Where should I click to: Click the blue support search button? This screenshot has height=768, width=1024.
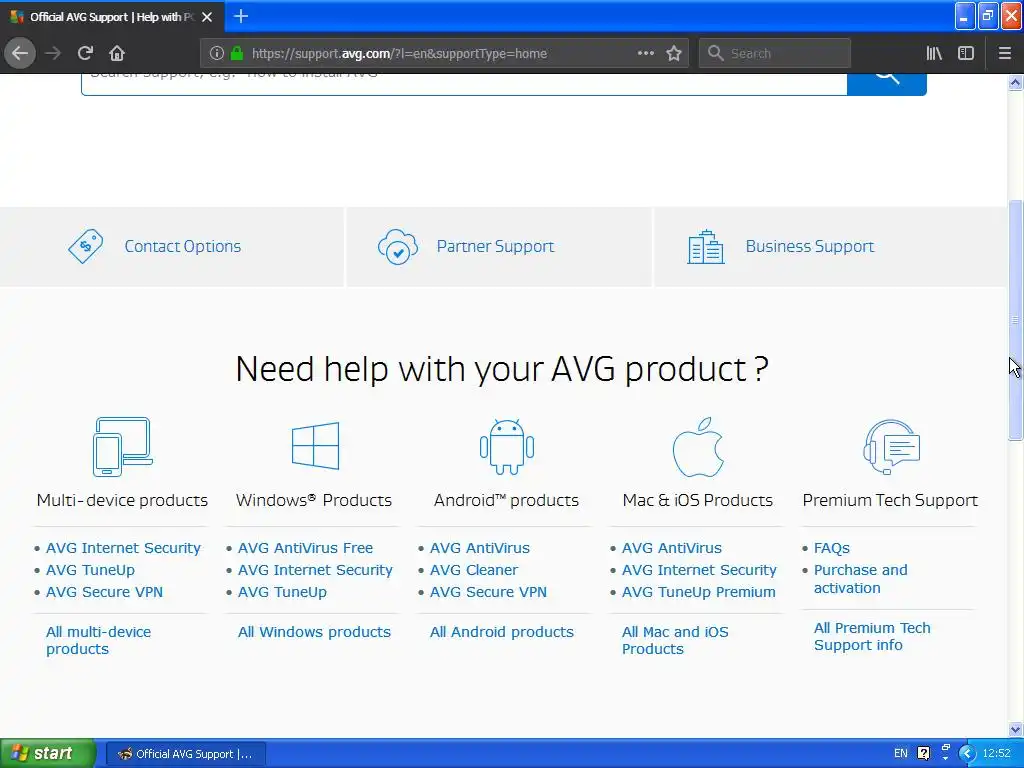click(x=886, y=84)
